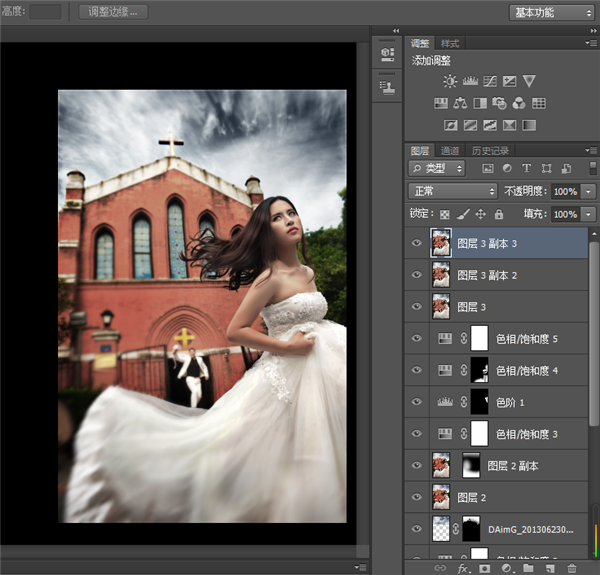Lock image pixels with brush icon
Screen dimensions: 600x575
tap(463, 214)
